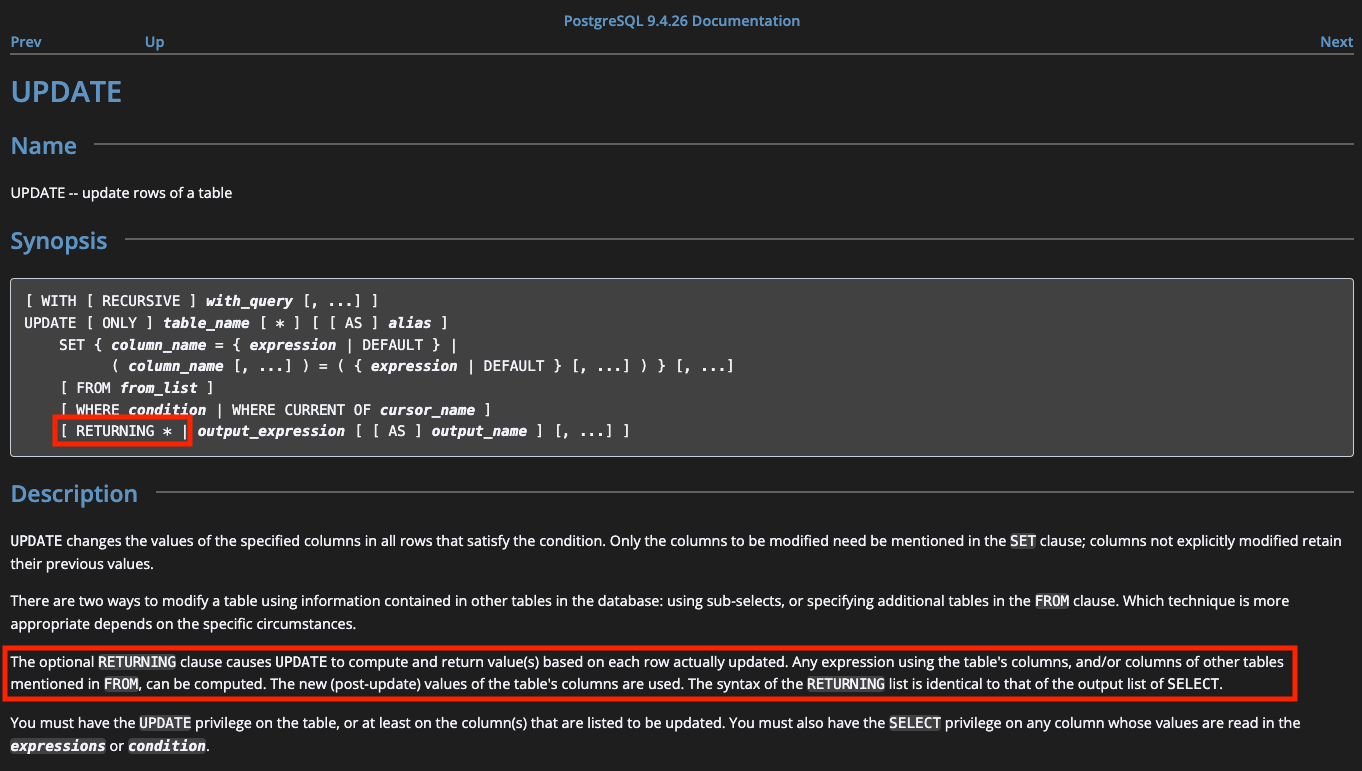Click the Name section heading
Image resolution: width=1362 pixels, height=771 pixels.
coord(44,146)
